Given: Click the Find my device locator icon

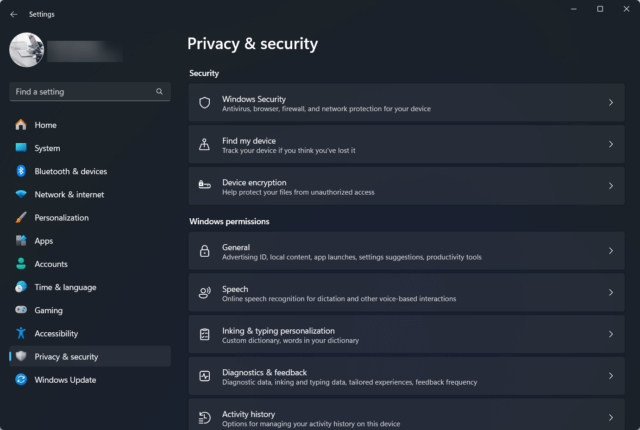Looking at the screenshot, I should pos(204,144).
